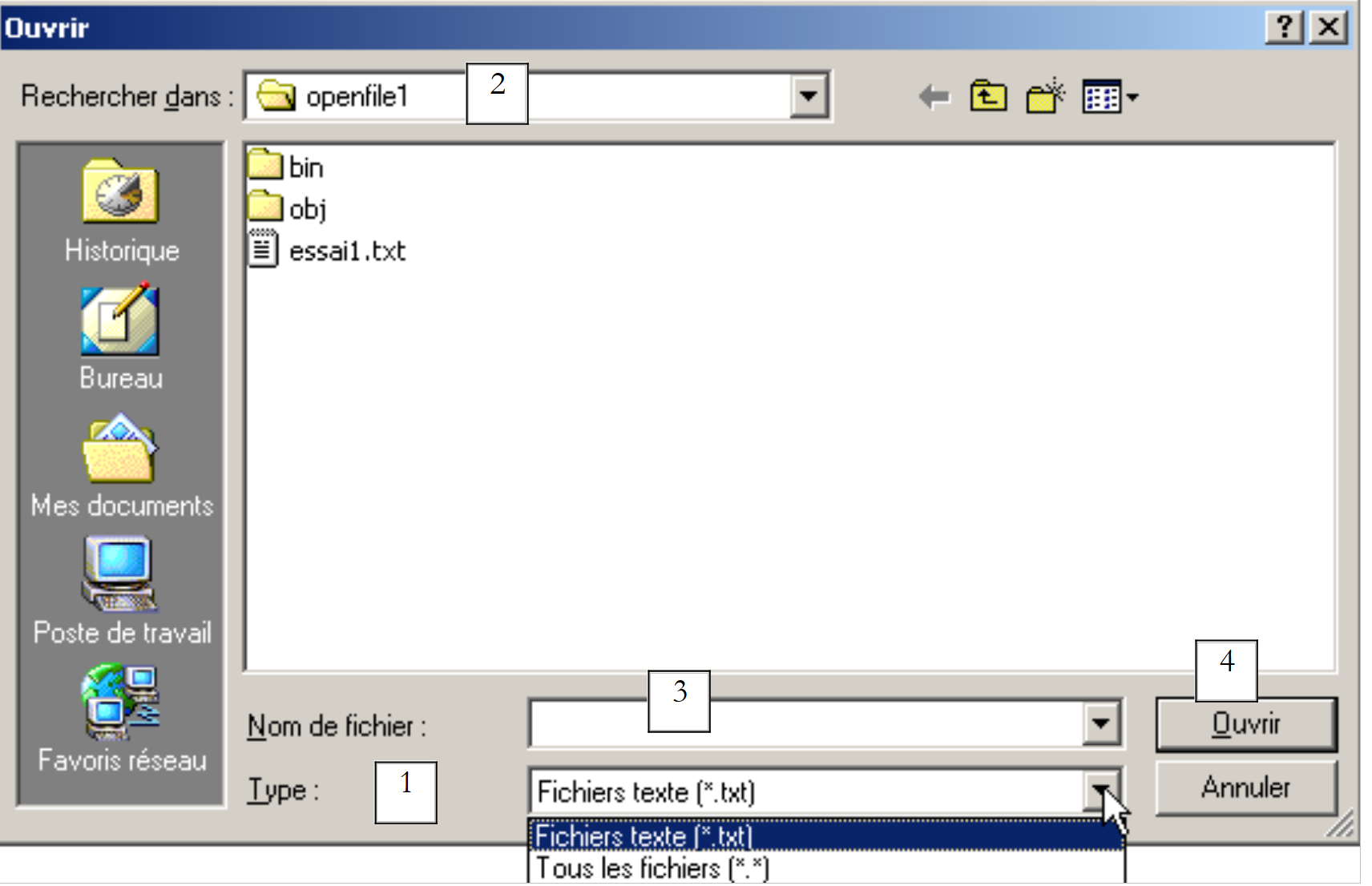Viewport: 1372px width, 886px height.
Task: Click the Annuler button
Action: (x=1246, y=787)
